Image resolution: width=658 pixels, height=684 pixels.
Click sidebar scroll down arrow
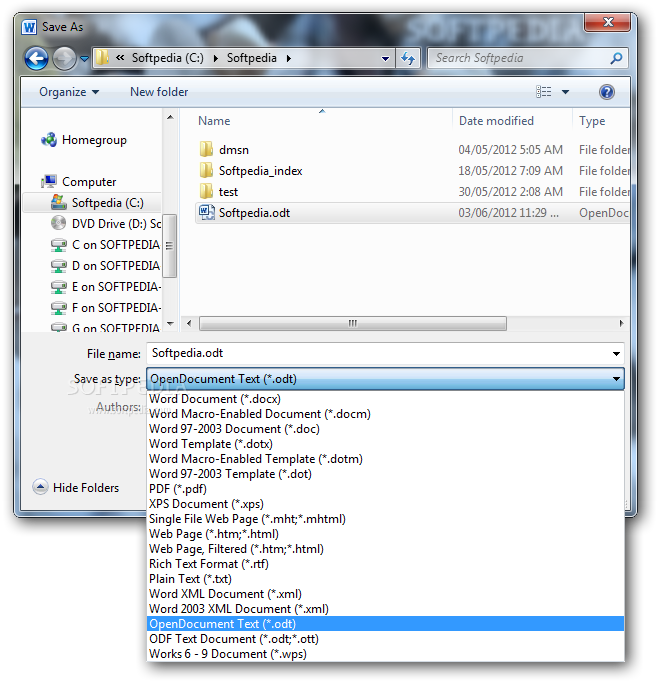click(170, 323)
